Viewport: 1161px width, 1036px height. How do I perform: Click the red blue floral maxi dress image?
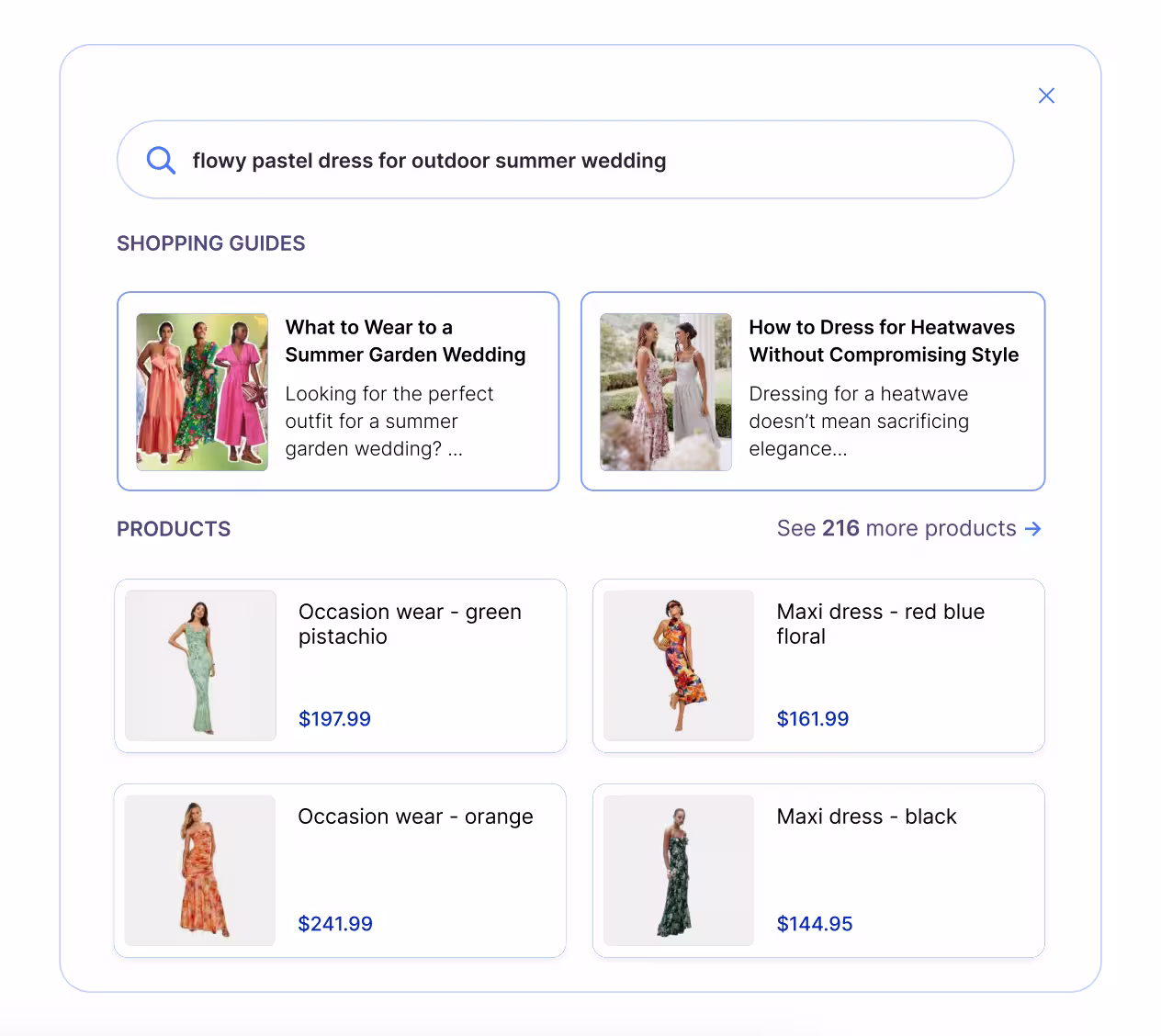[x=679, y=666]
